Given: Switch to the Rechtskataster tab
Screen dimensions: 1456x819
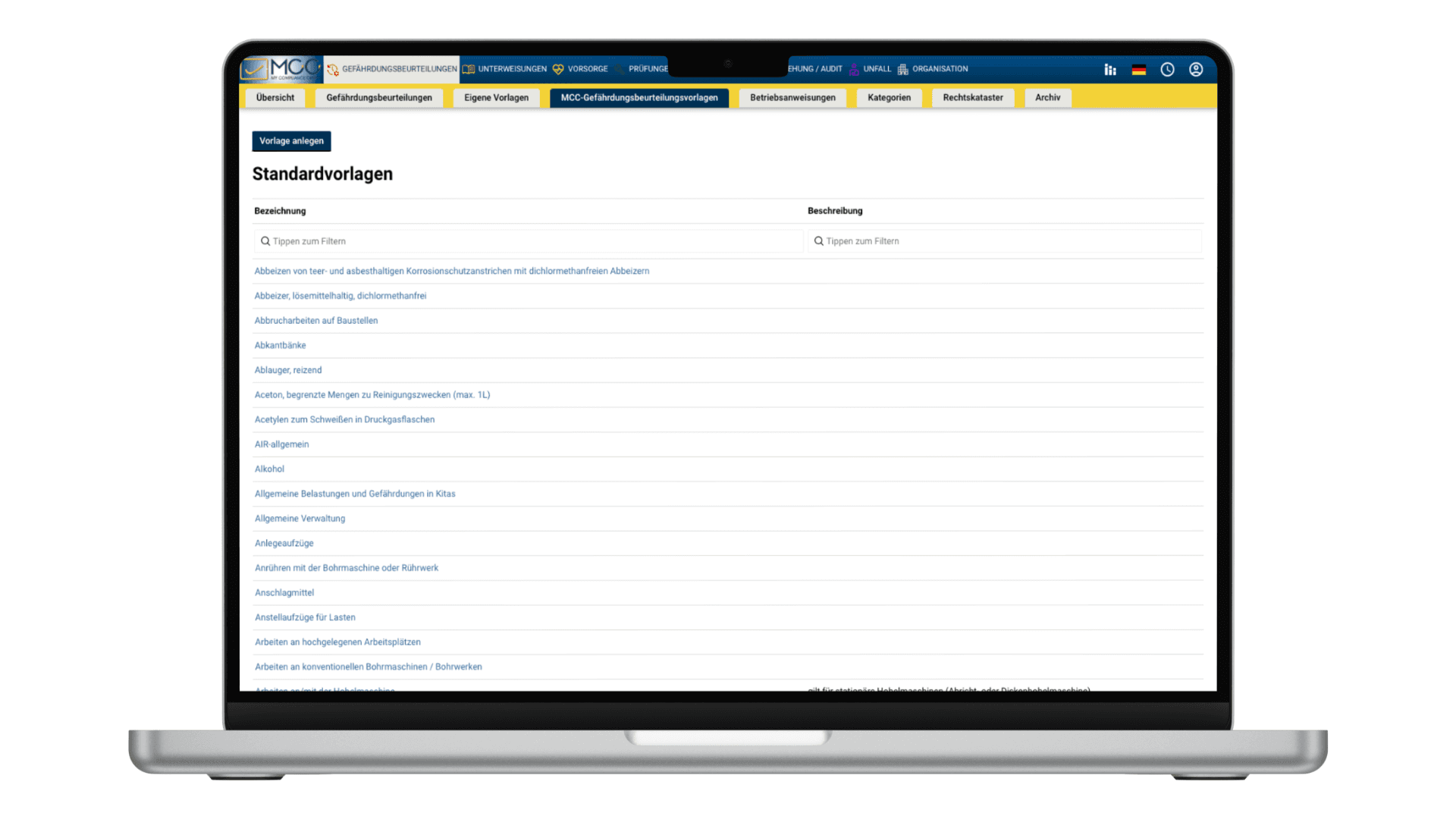Looking at the screenshot, I should [973, 98].
